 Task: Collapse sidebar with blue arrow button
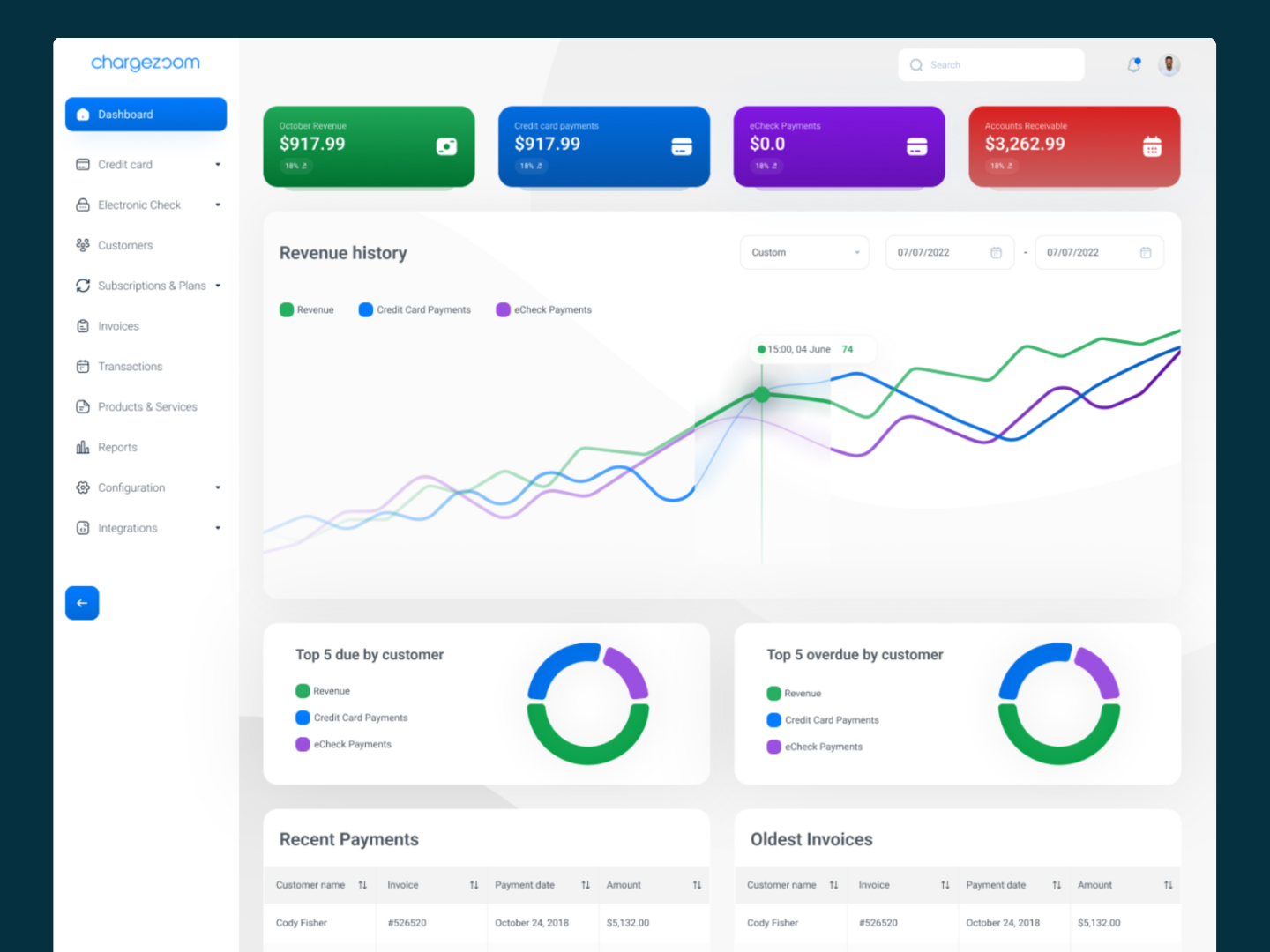point(82,603)
